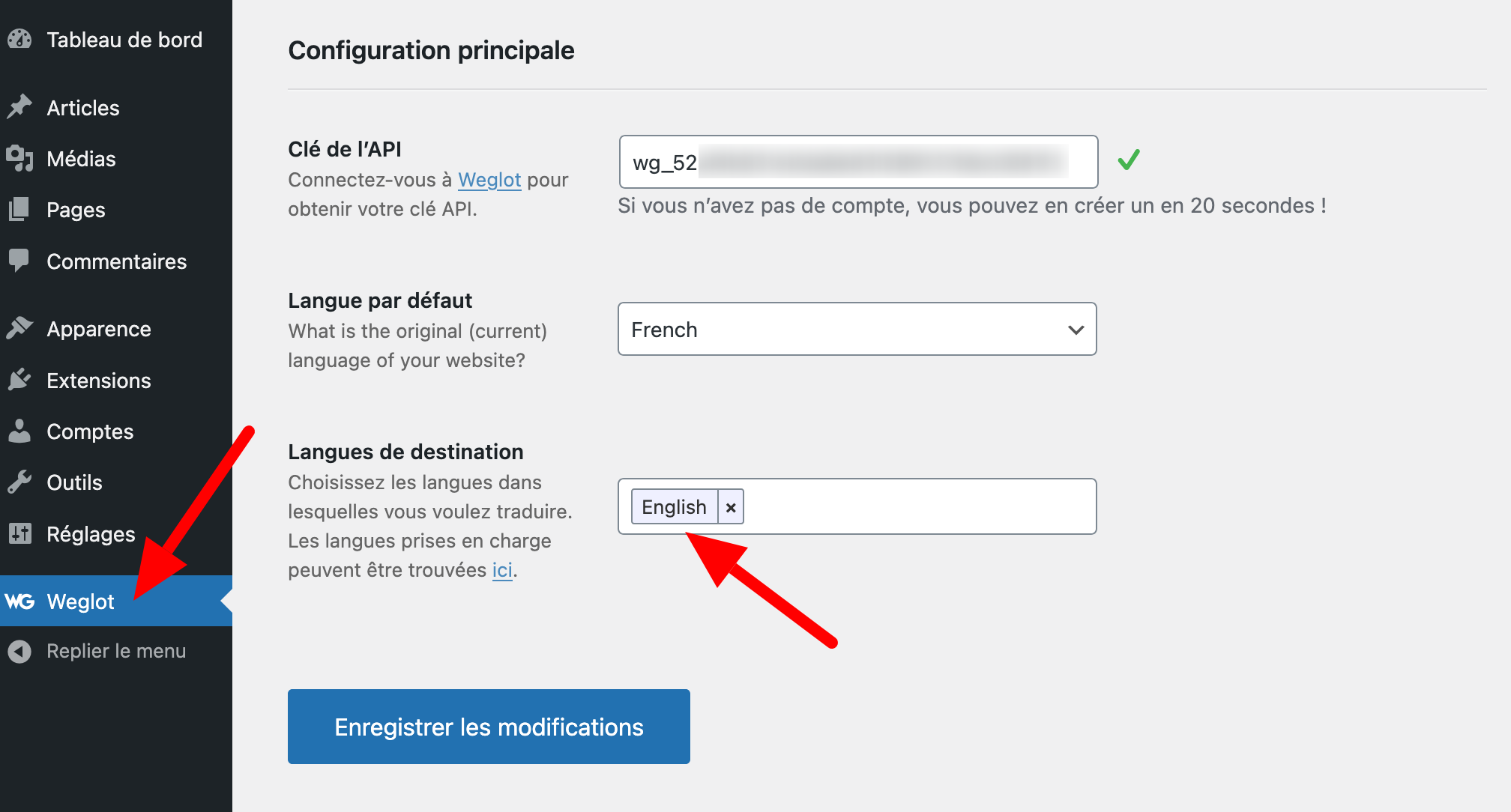The width and height of the screenshot is (1511, 812).
Task: Open Médias via its media icon
Action: pyautogui.click(x=20, y=158)
